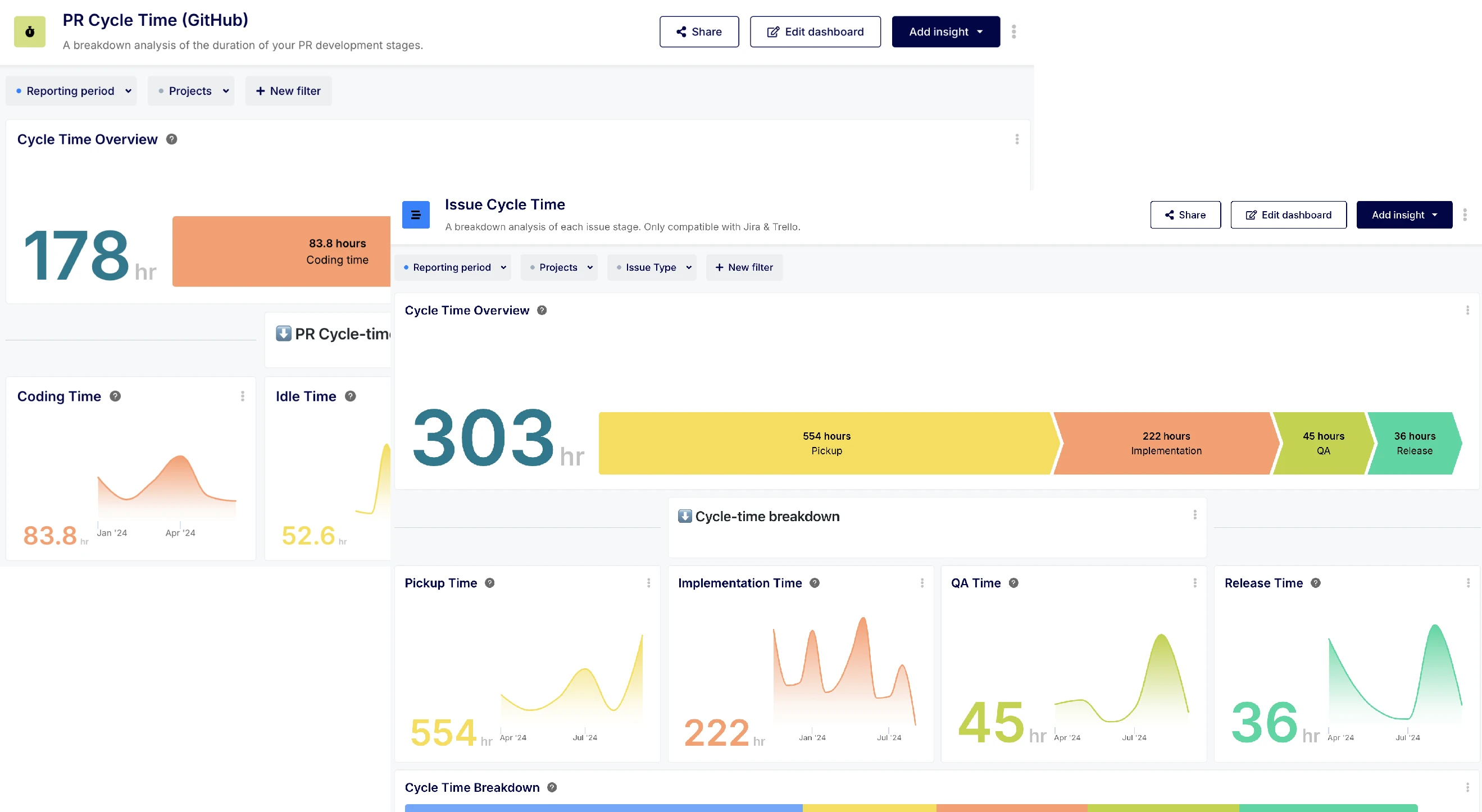Click Share on the PR Cycle Time dashboard
This screenshot has height=812, width=1482.
pos(699,31)
